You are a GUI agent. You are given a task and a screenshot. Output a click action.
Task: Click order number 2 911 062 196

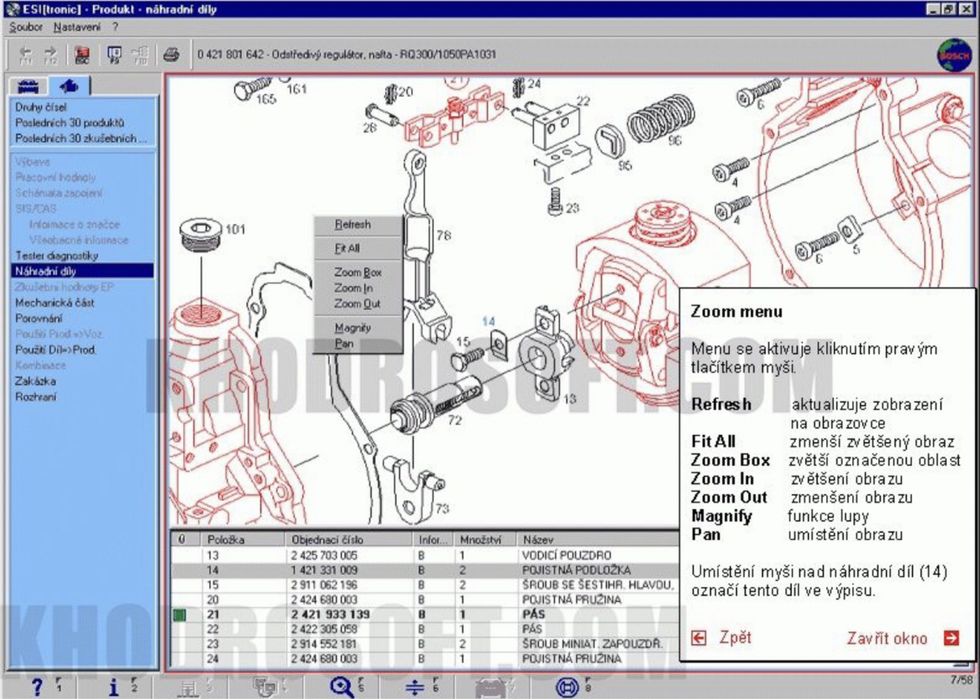[324, 585]
